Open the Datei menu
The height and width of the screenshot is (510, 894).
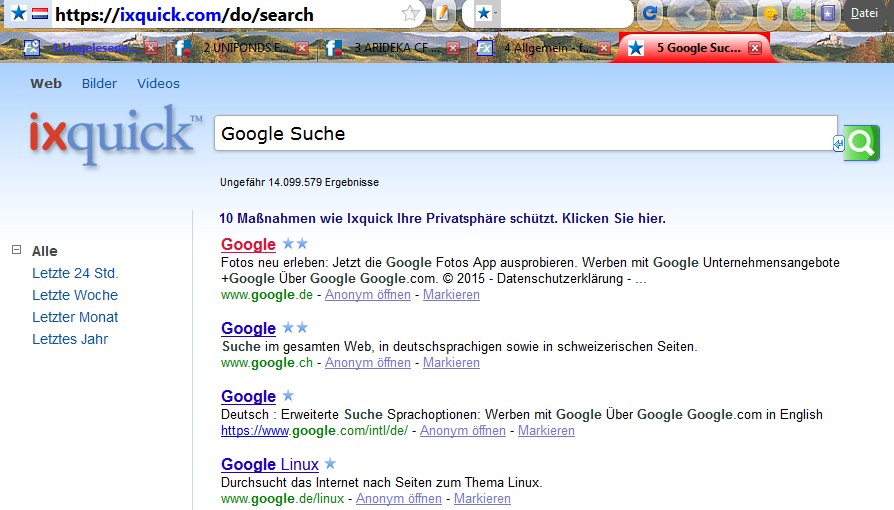(x=864, y=13)
